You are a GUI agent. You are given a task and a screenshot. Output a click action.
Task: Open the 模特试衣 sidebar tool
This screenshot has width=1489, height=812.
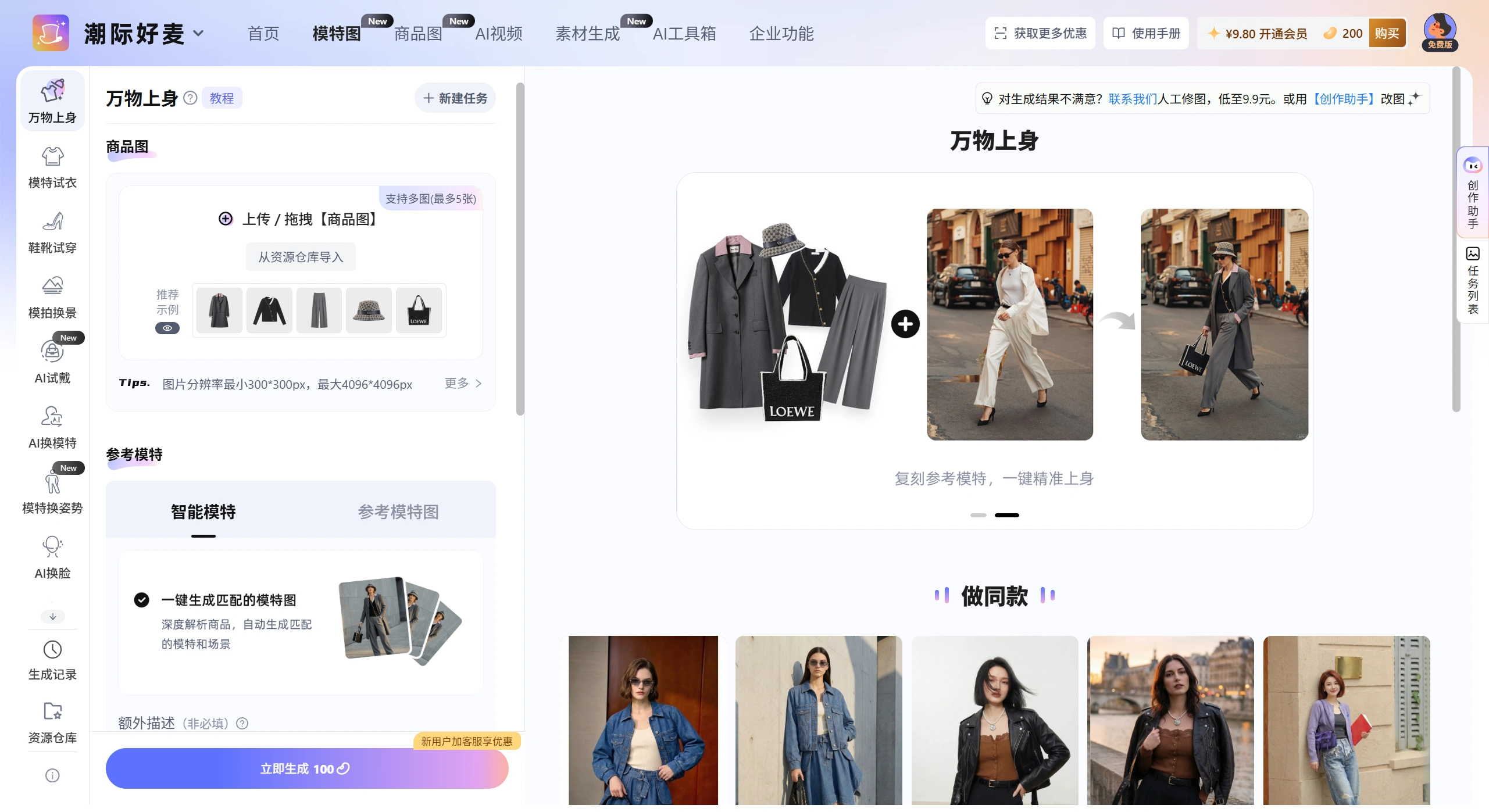point(52,167)
